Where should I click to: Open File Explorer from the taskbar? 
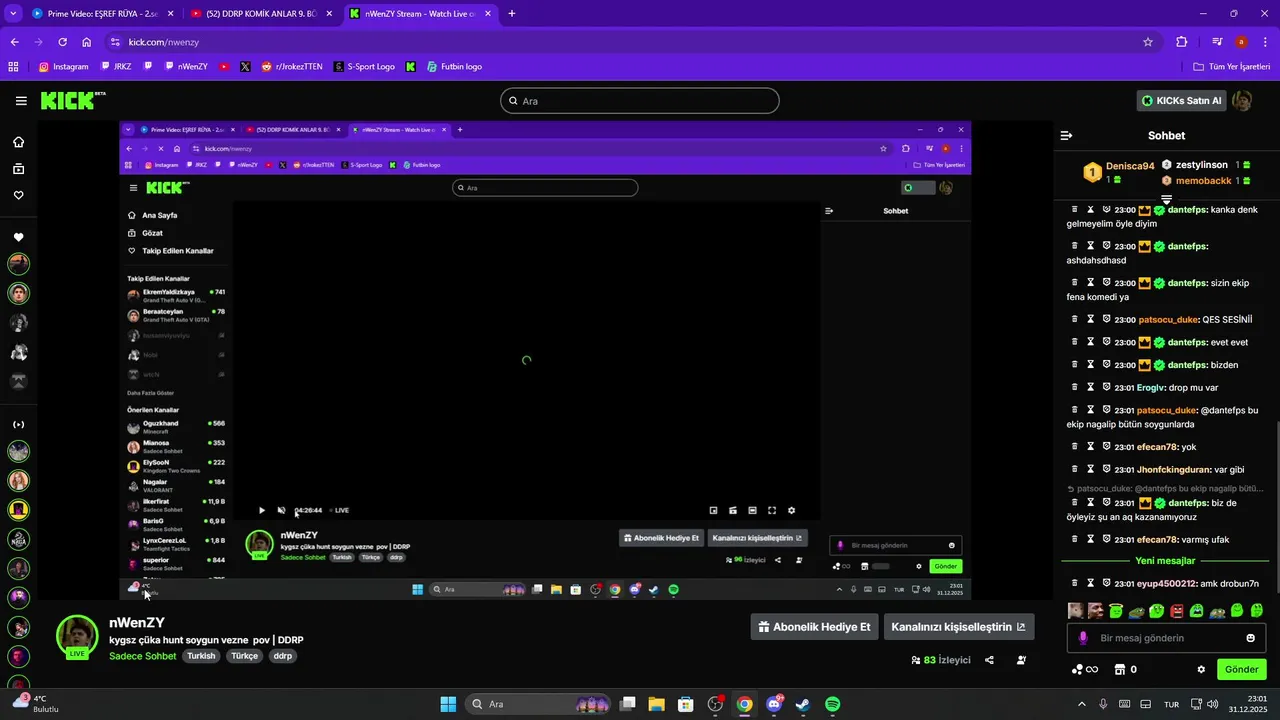[x=657, y=704]
